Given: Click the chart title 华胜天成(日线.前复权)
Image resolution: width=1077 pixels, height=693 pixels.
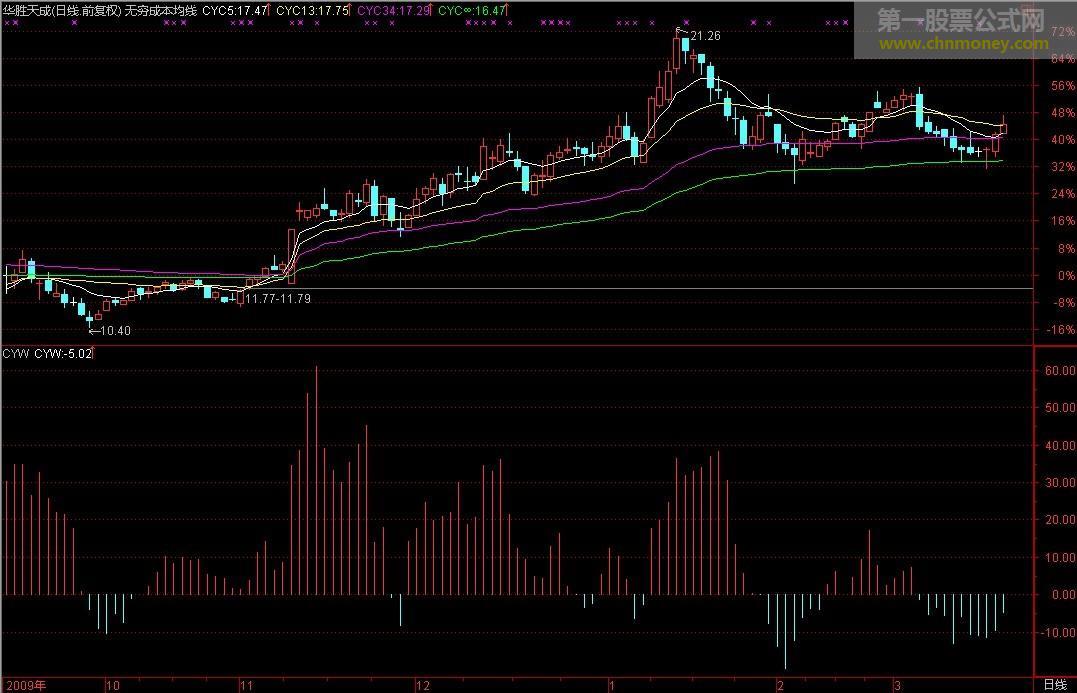Looking at the screenshot, I should [x=62, y=10].
